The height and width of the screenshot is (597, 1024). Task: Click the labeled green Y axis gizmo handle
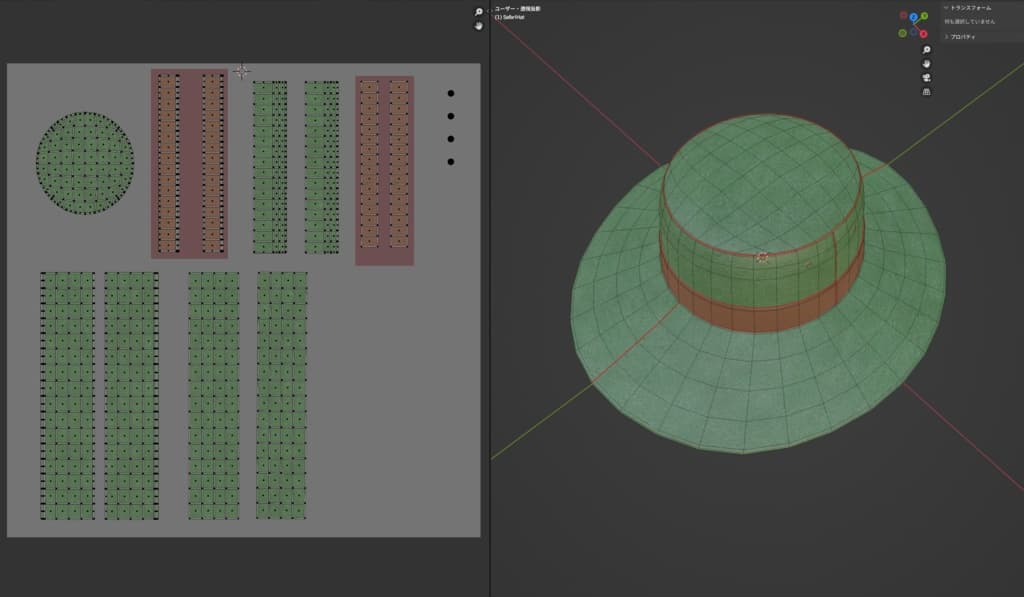pyautogui.click(x=924, y=16)
